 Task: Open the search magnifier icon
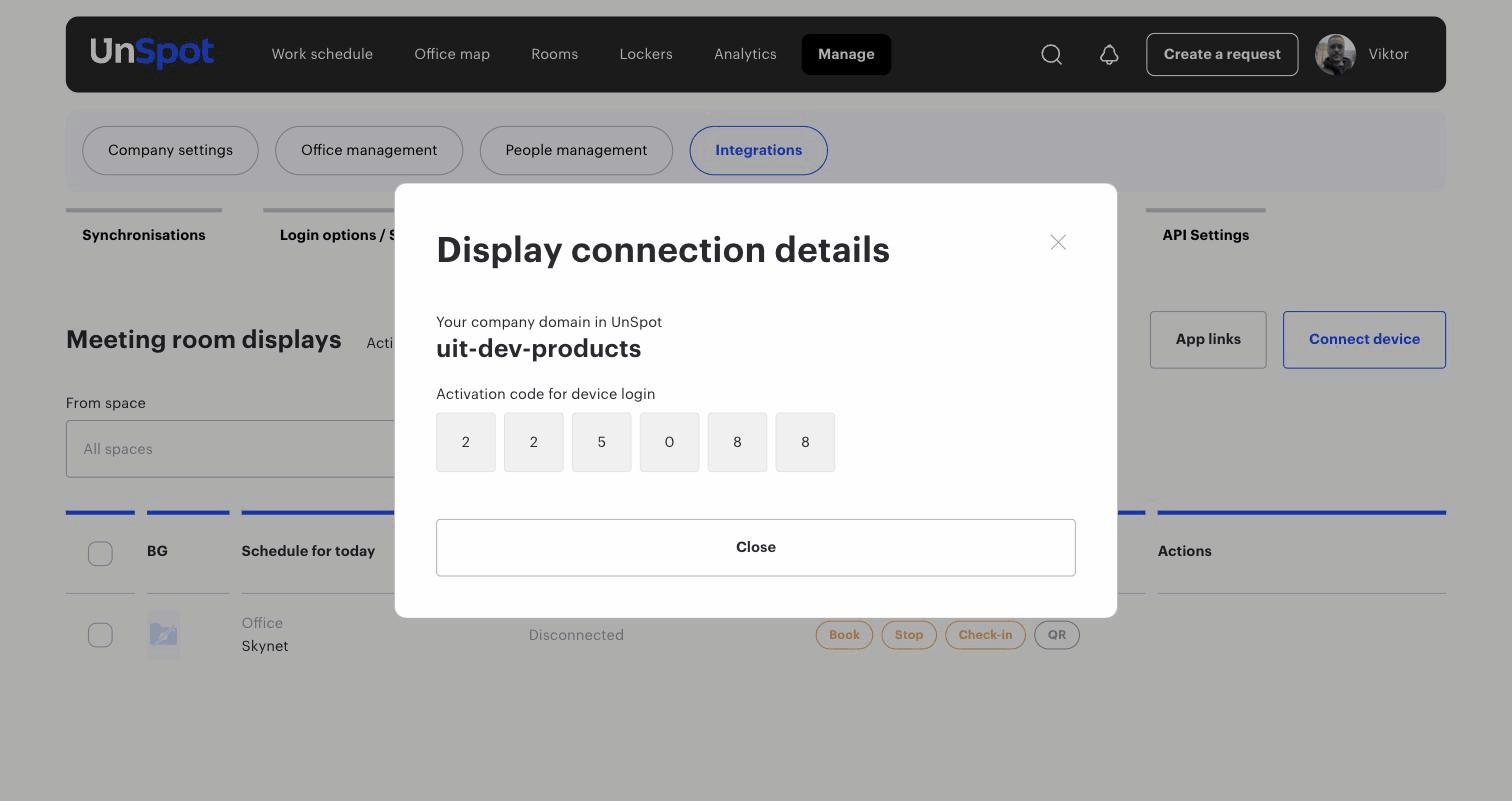point(1051,55)
